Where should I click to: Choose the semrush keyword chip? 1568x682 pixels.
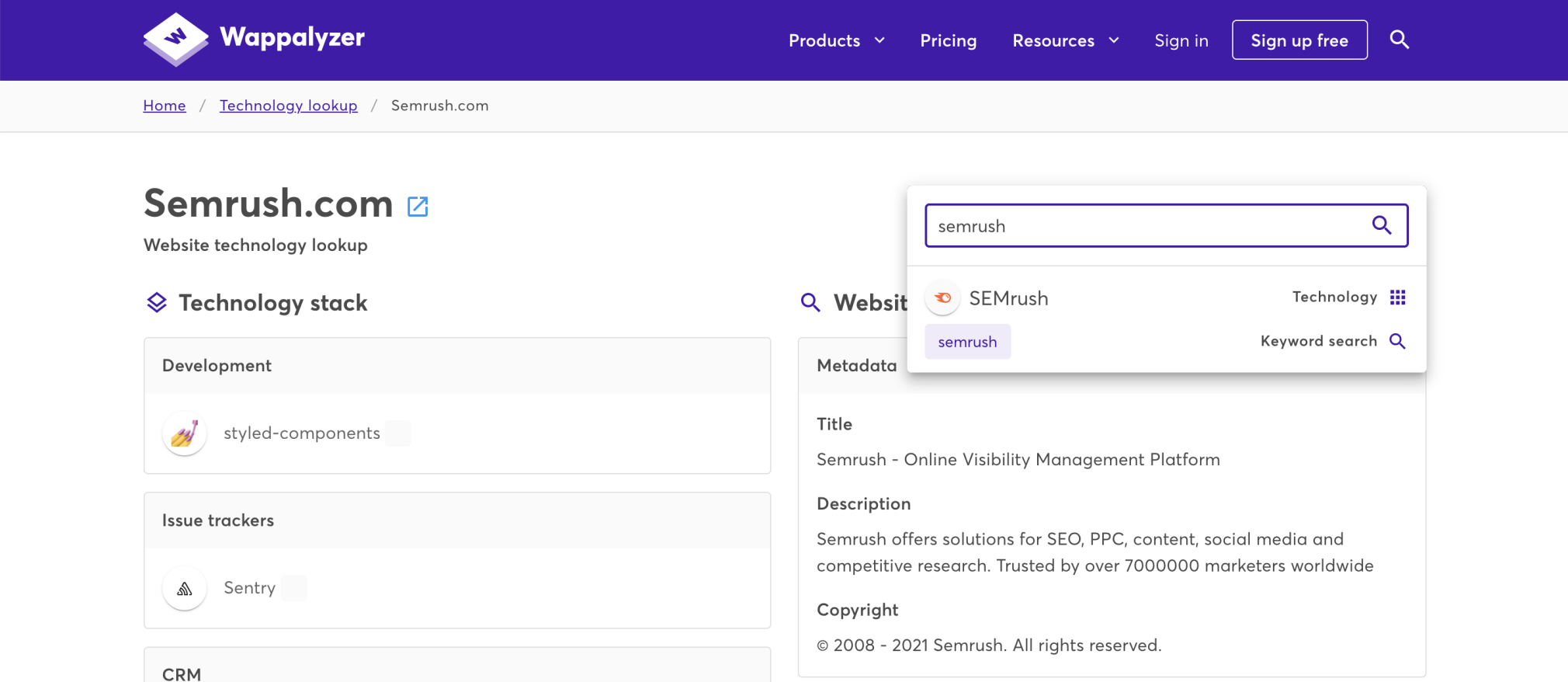pos(968,342)
